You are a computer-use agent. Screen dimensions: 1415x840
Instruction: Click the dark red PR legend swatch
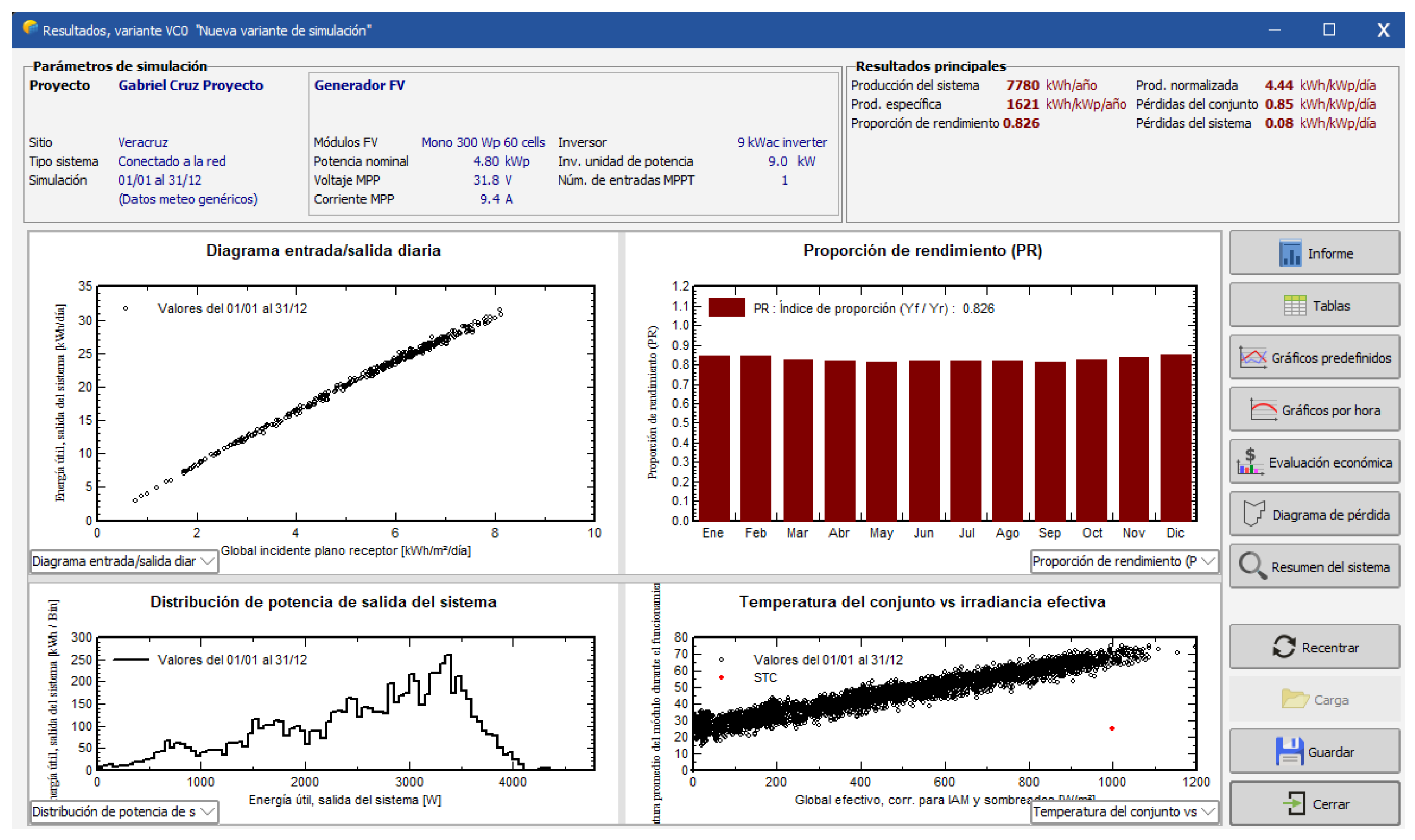726,308
